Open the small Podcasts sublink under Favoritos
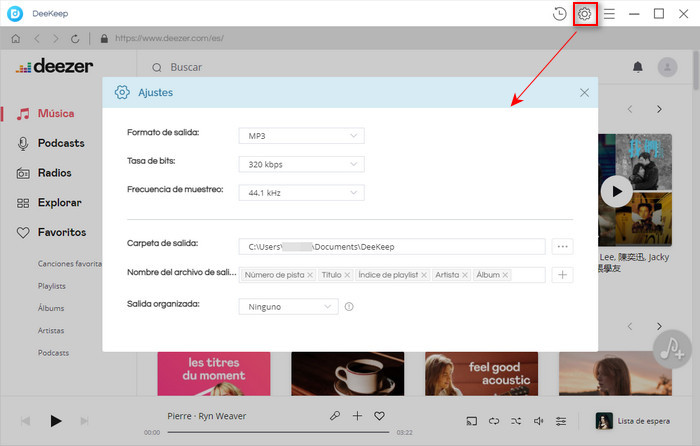 click(53, 353)
